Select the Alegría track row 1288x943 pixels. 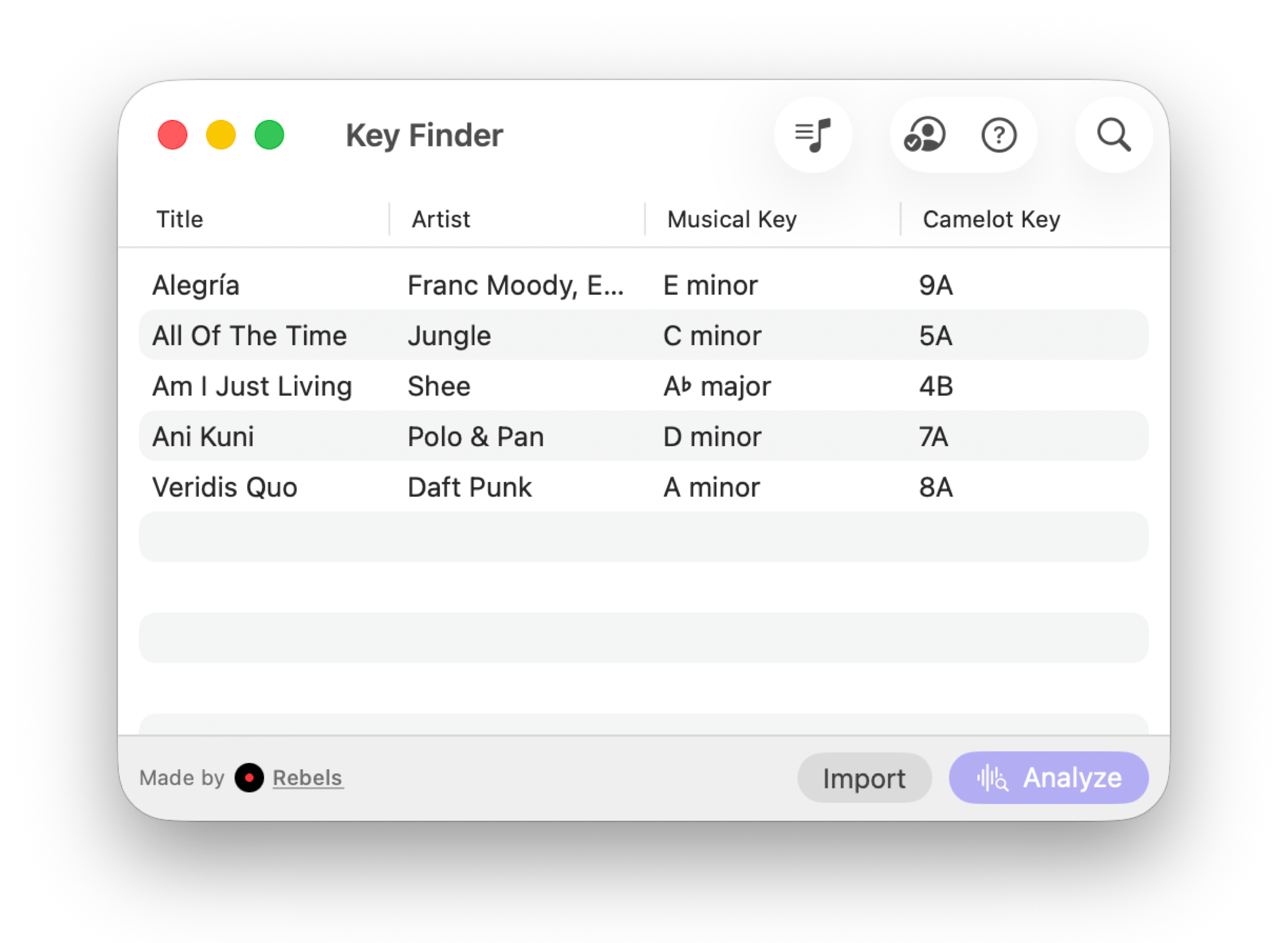(196, 285)
